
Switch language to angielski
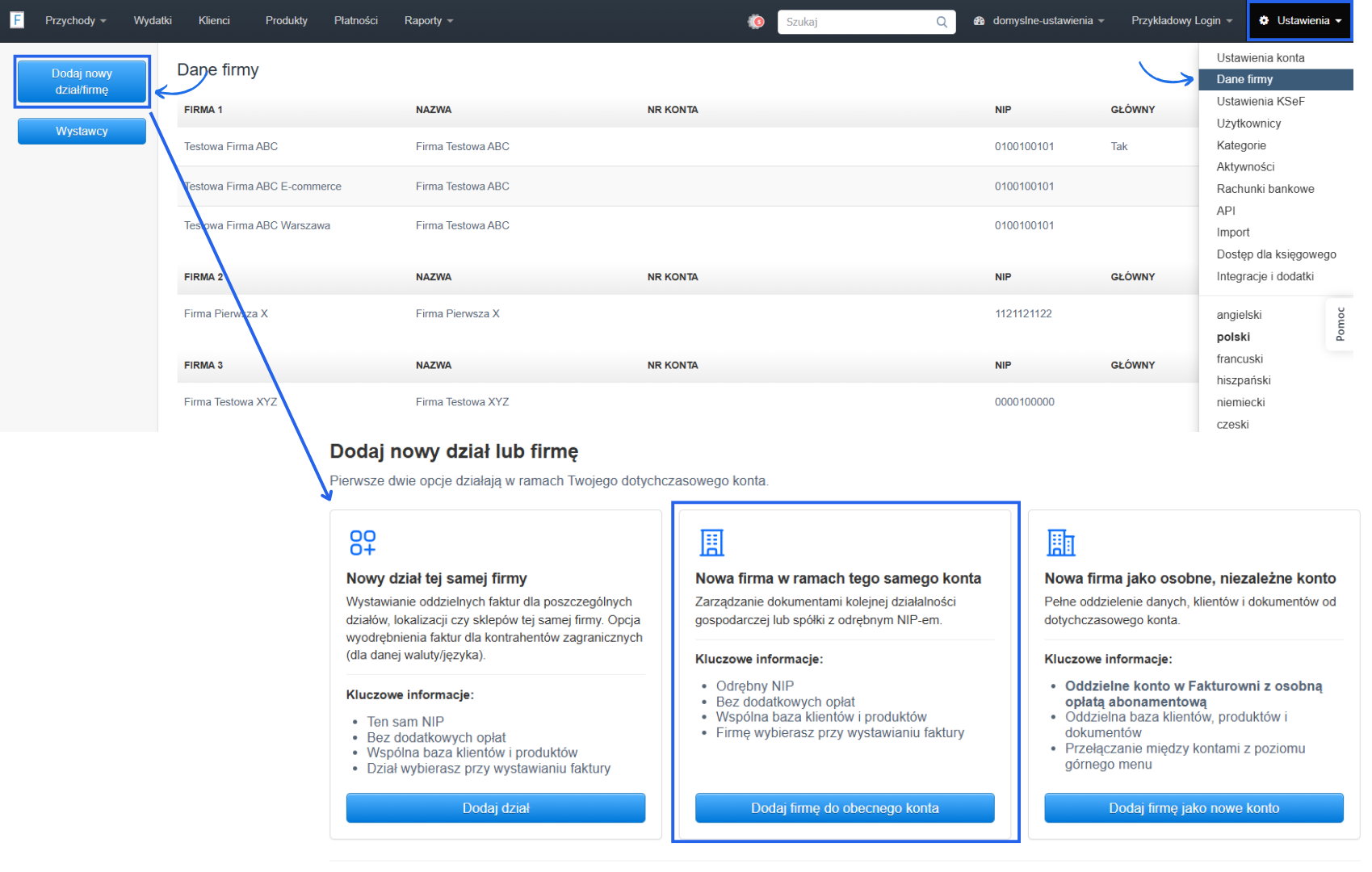[1239, 315]
